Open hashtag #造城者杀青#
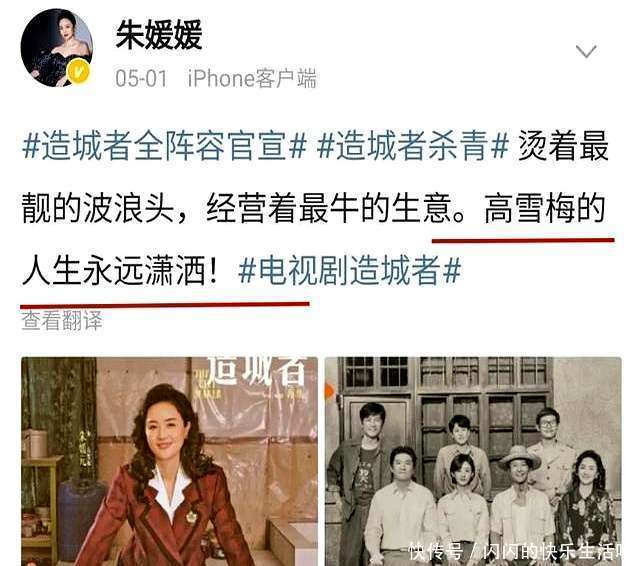The width and height of the screenshot is (640, 566). tap(413, 146)
